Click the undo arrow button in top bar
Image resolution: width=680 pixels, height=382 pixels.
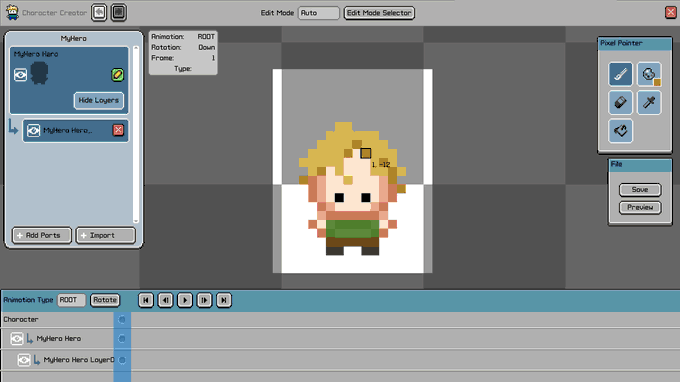coord(99,13)
